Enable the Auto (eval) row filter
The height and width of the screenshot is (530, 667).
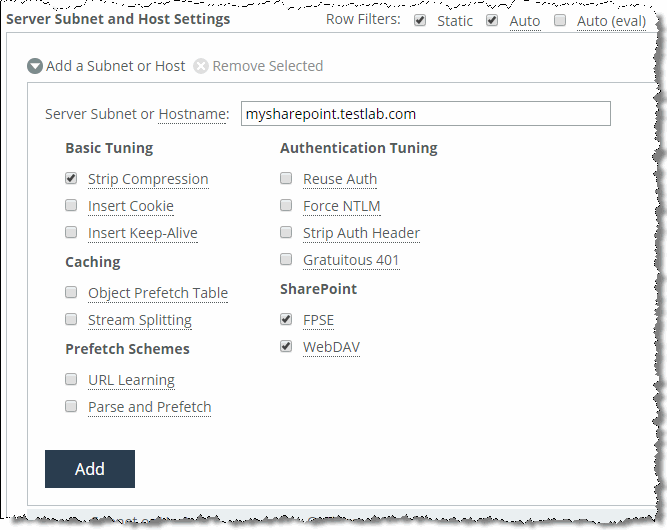[560, 20]
